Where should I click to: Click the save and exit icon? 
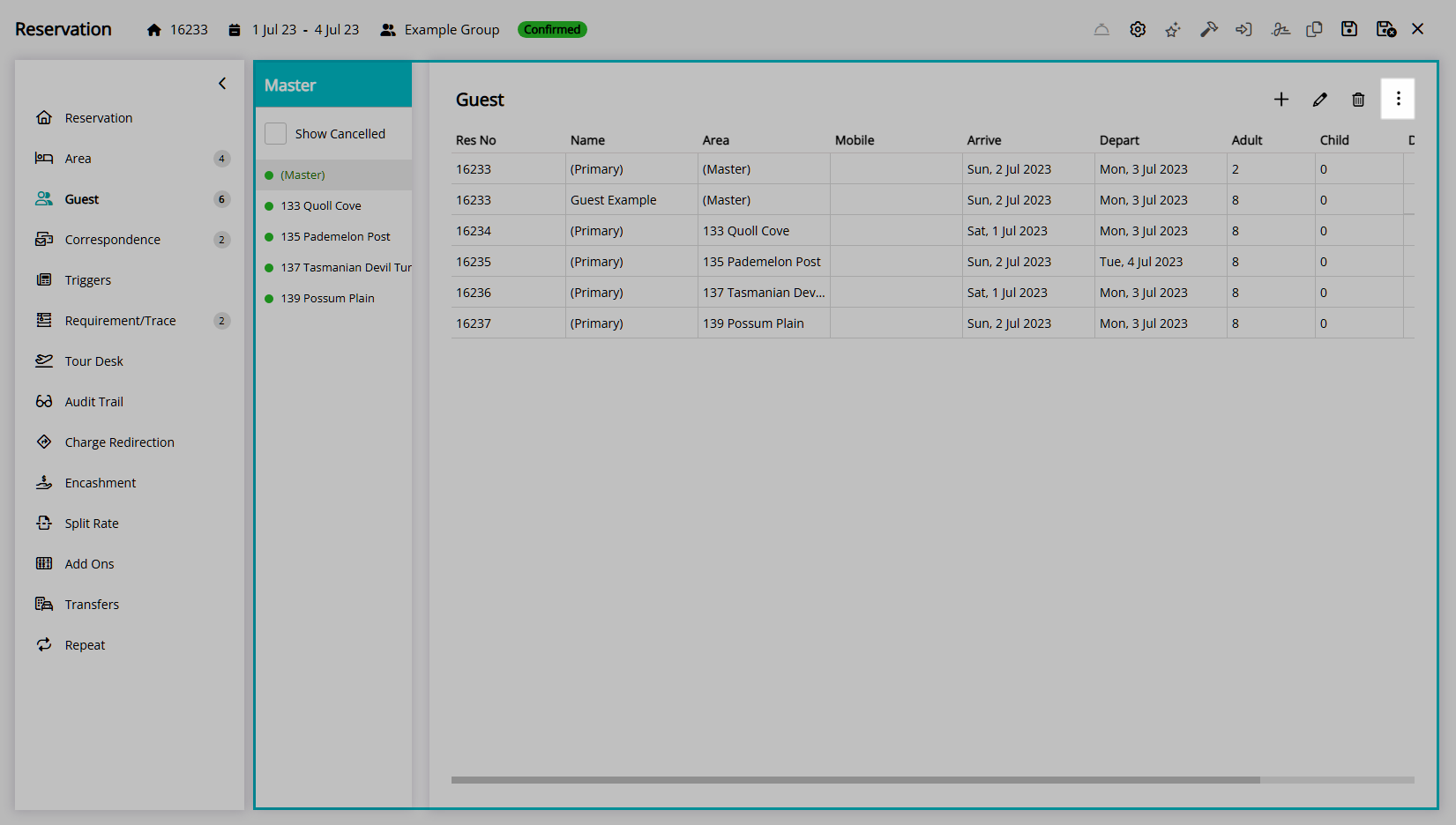1386,30
